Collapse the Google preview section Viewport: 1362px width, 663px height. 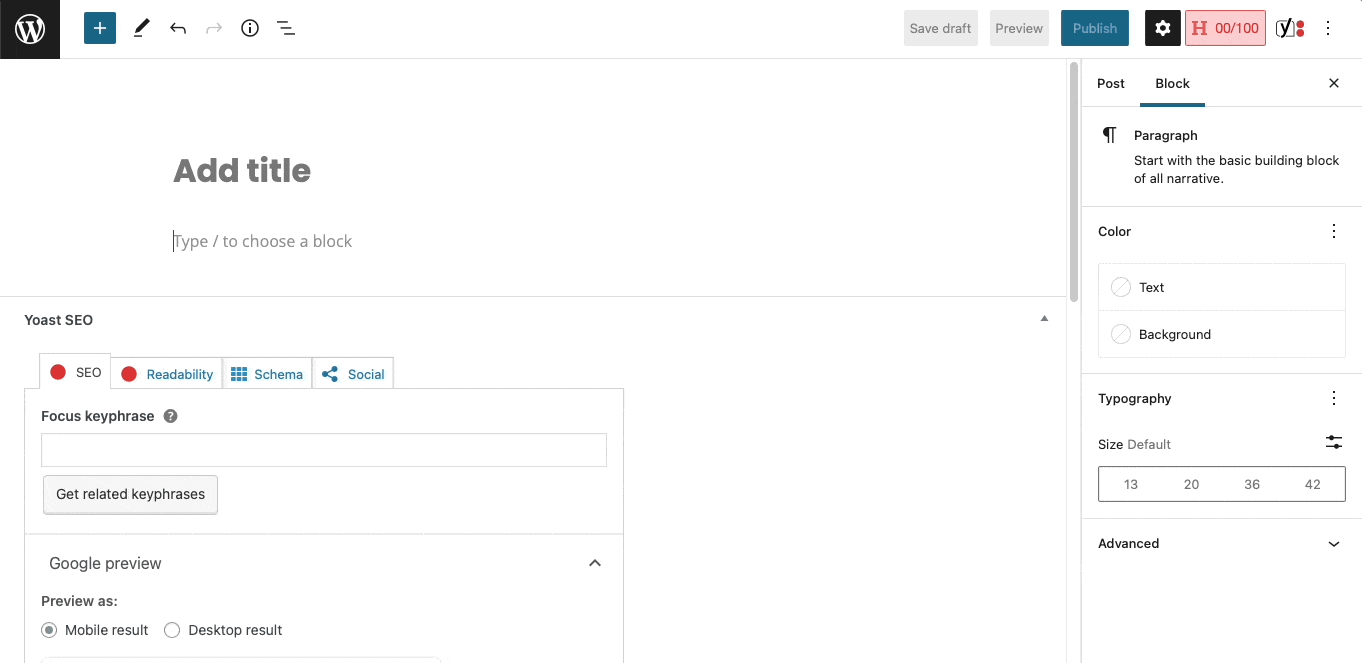pyautogui.click(x=595, y=562)
